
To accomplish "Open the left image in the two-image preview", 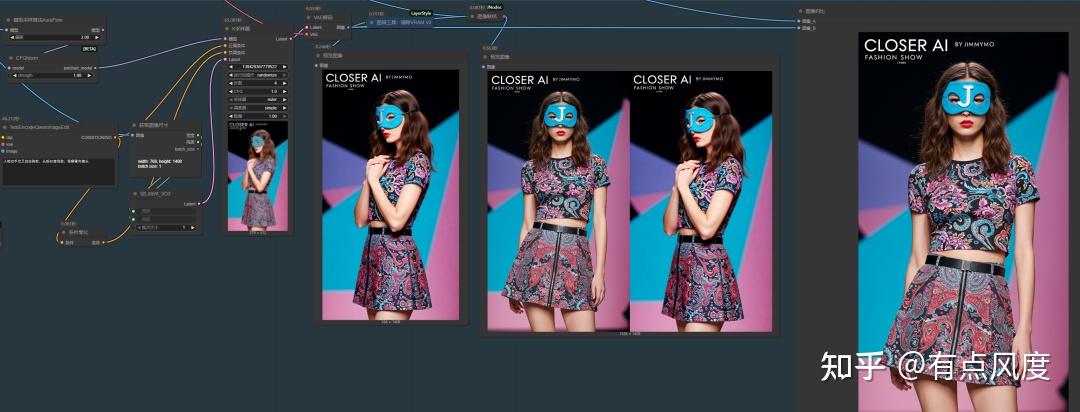I will tap(558, 199).
